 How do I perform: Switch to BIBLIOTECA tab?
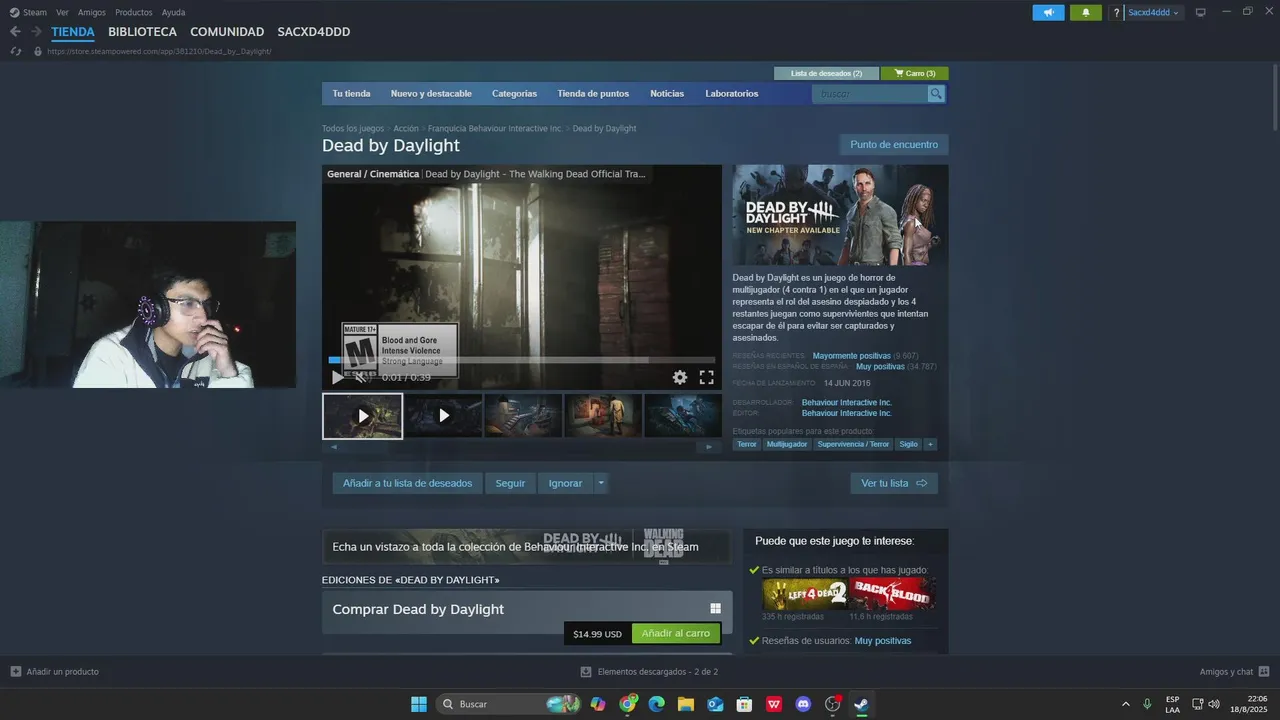[x=142, y=32]
